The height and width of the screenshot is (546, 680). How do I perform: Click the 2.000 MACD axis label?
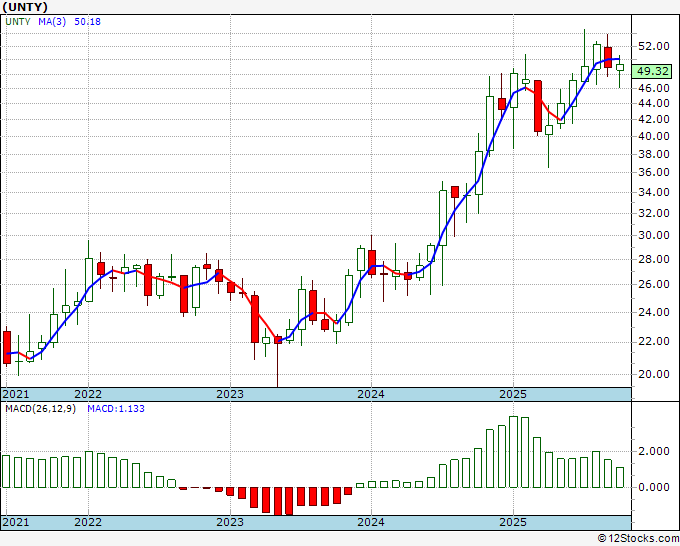[x=653, y=452]
